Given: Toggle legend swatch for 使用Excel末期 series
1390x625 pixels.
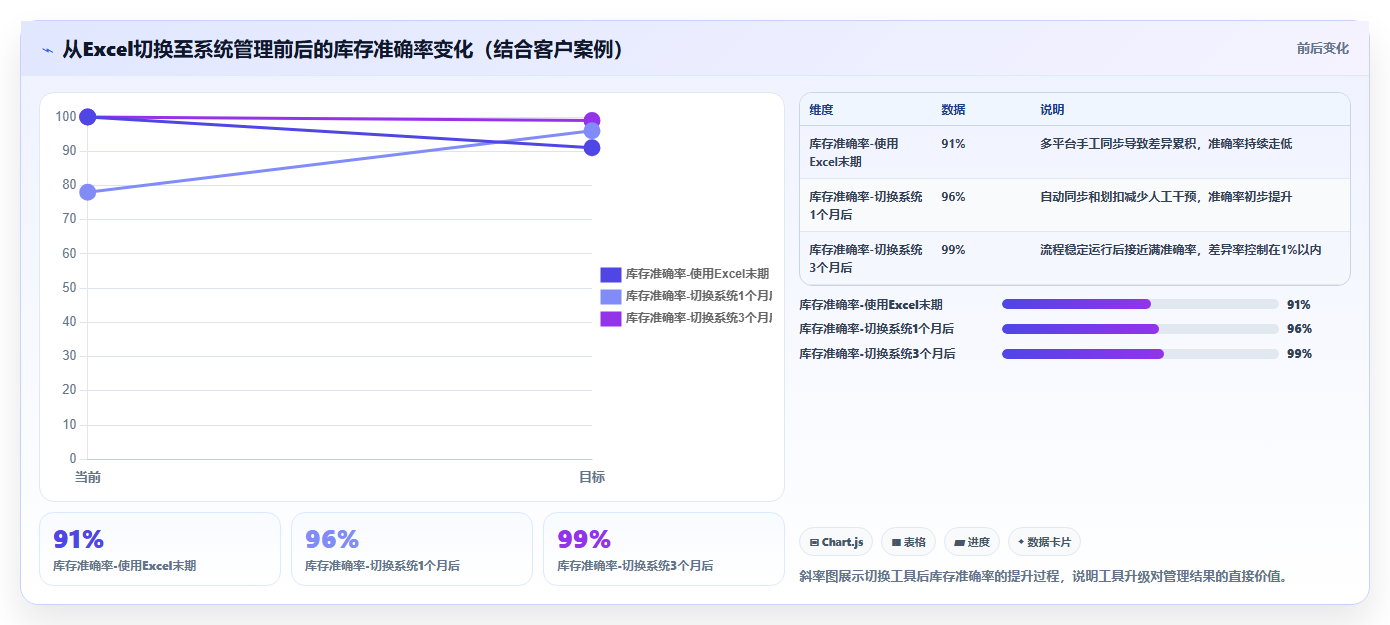Looking at the screenshot, I should coord(611,274).
